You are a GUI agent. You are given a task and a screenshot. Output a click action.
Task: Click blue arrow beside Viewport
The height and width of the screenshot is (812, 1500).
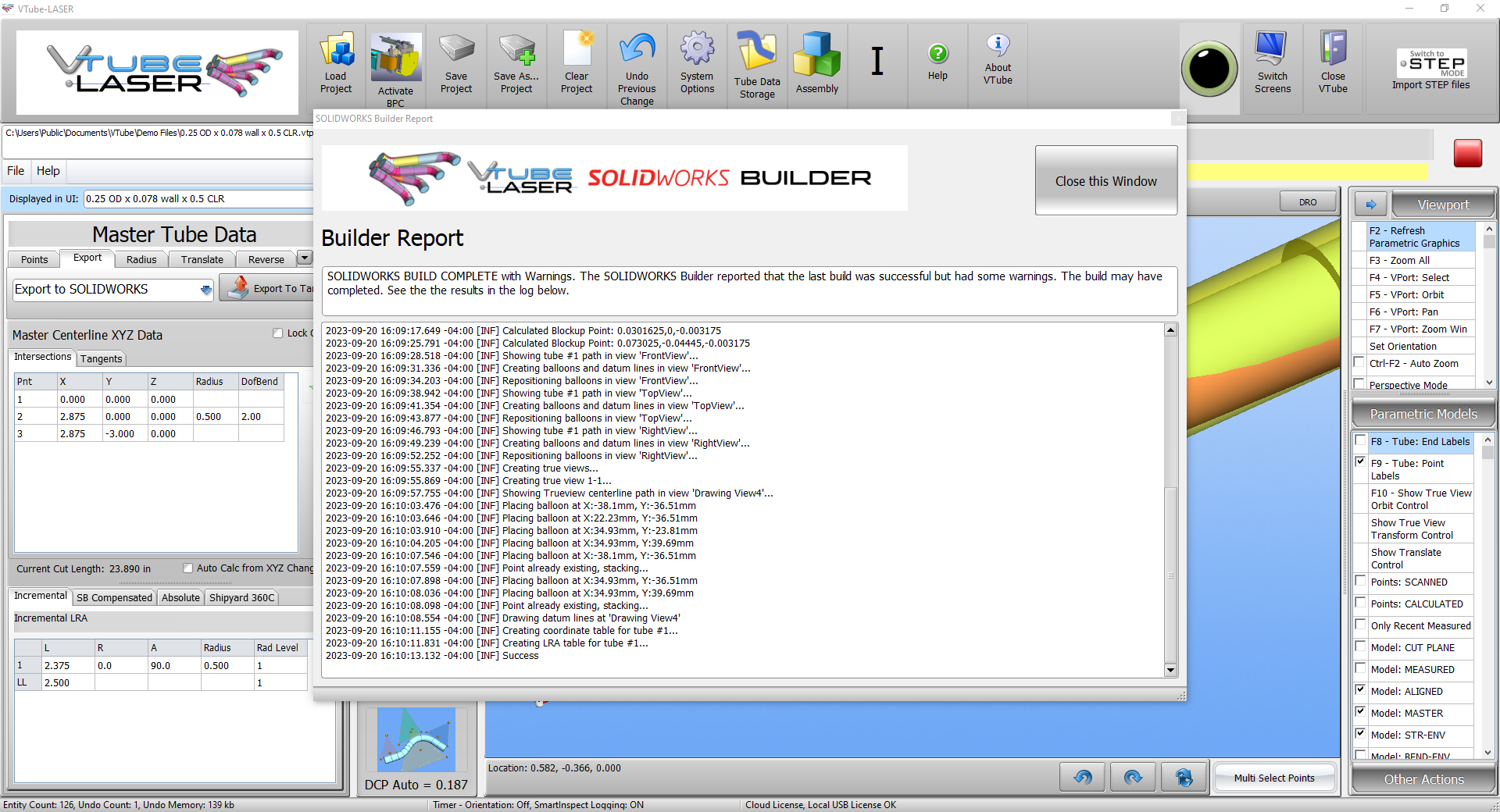1370,205
